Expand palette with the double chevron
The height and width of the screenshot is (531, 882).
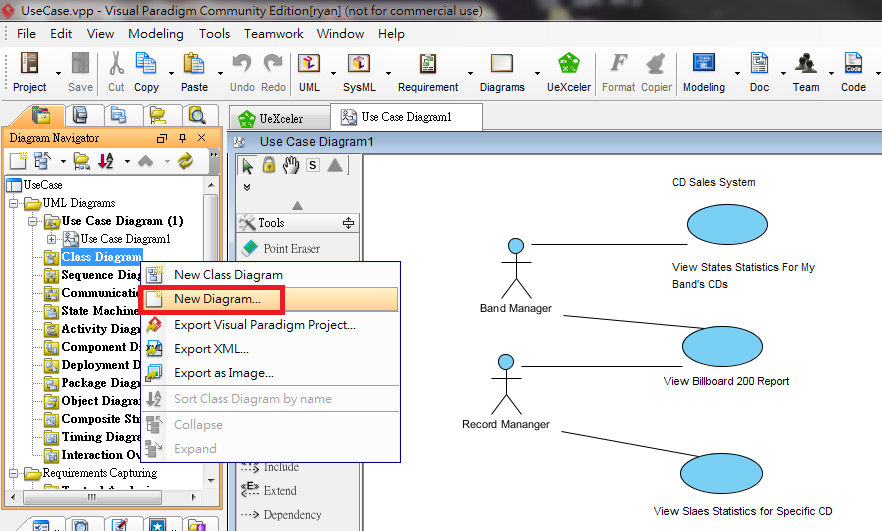point(247,187)
